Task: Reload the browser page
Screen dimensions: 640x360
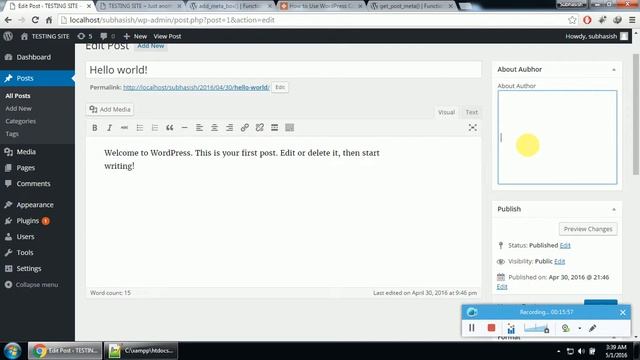Action: point(35,20)
